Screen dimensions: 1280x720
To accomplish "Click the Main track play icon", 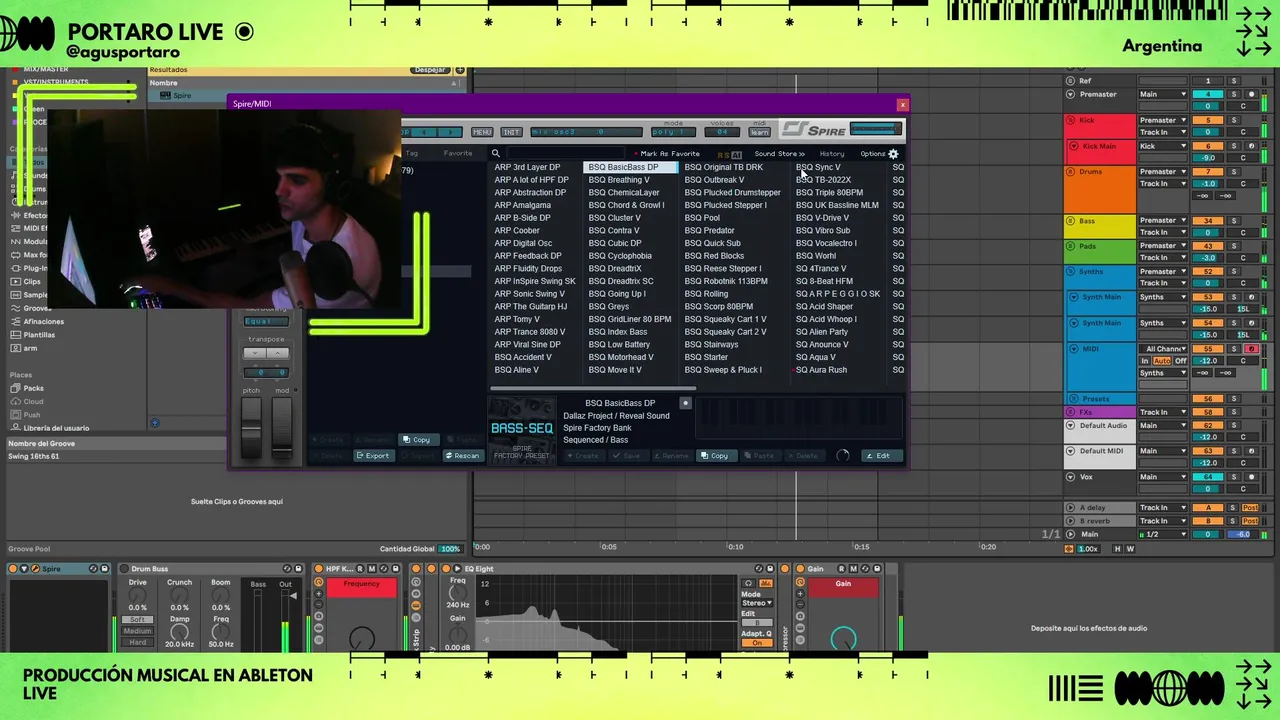I will click(x=1071, y=534).
